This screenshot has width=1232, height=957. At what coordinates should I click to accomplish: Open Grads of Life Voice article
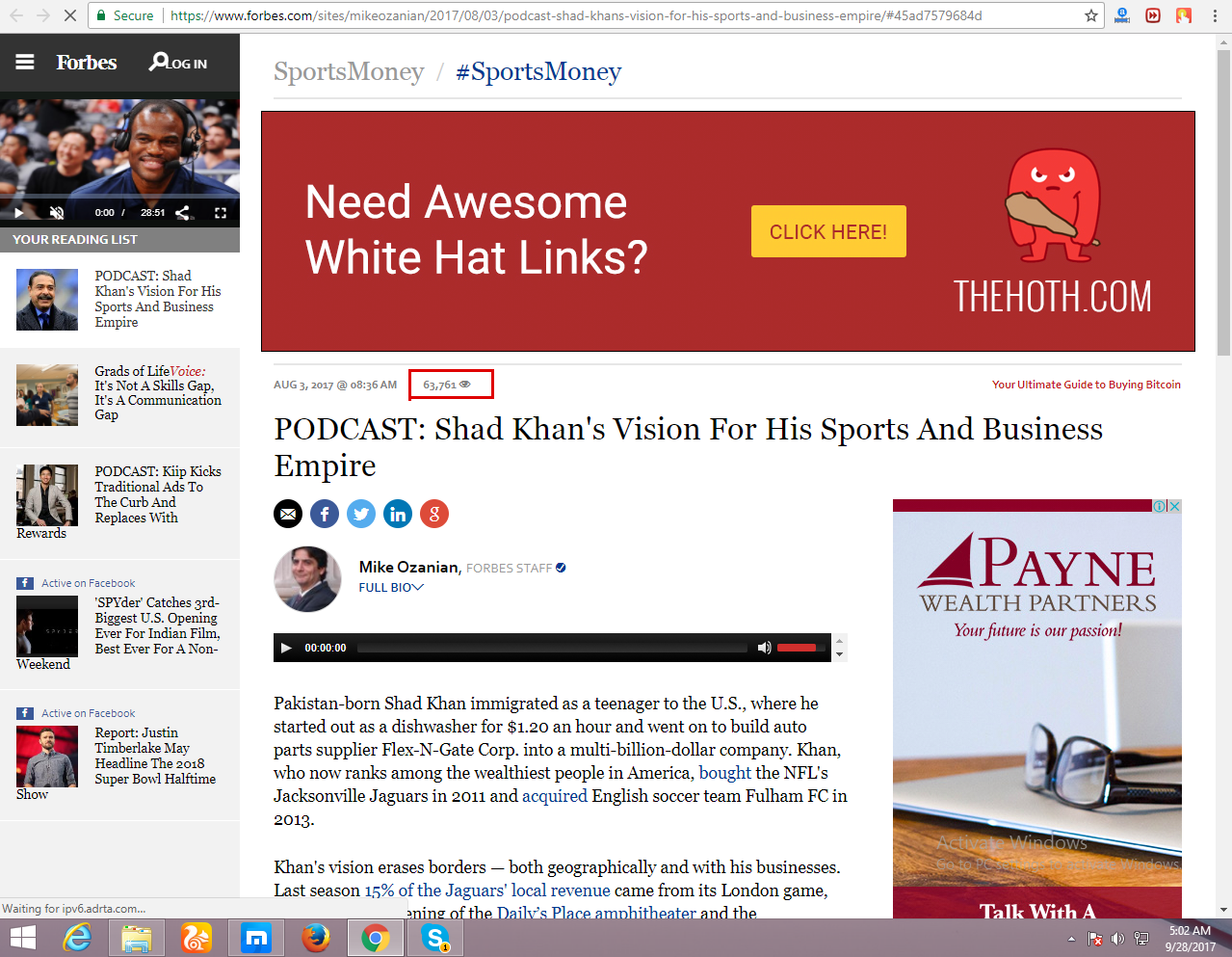point(158,392)
